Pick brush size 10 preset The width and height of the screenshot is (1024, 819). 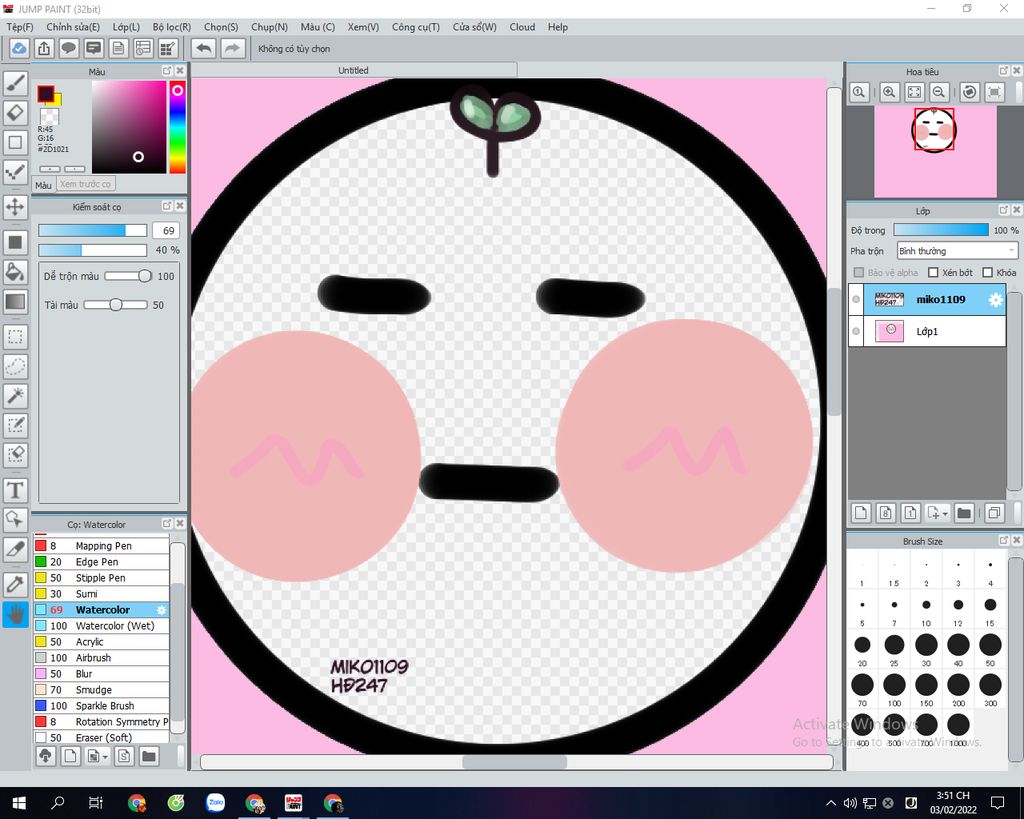[x=926, y=611]
